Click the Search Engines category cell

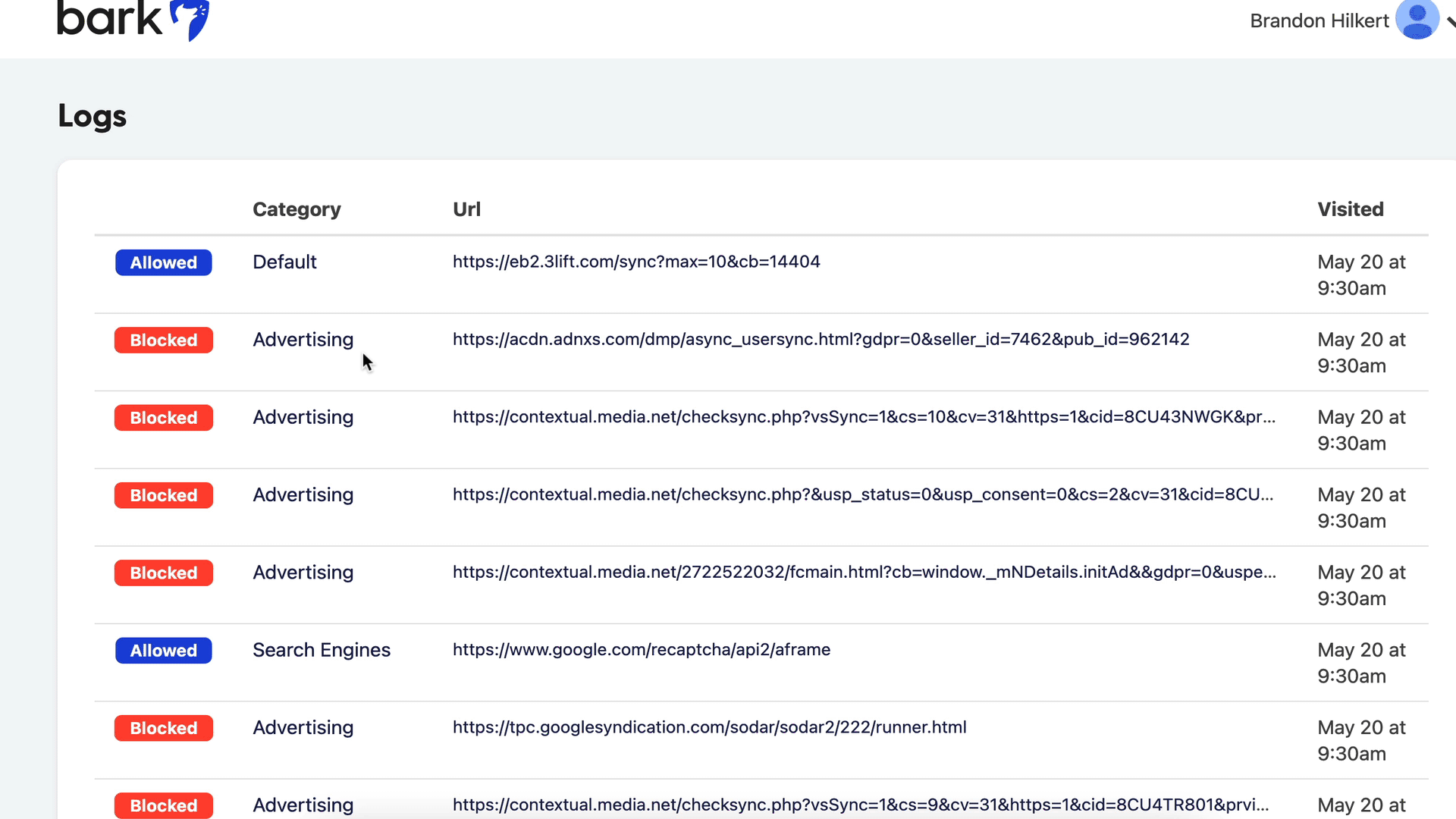coord(321,650)
